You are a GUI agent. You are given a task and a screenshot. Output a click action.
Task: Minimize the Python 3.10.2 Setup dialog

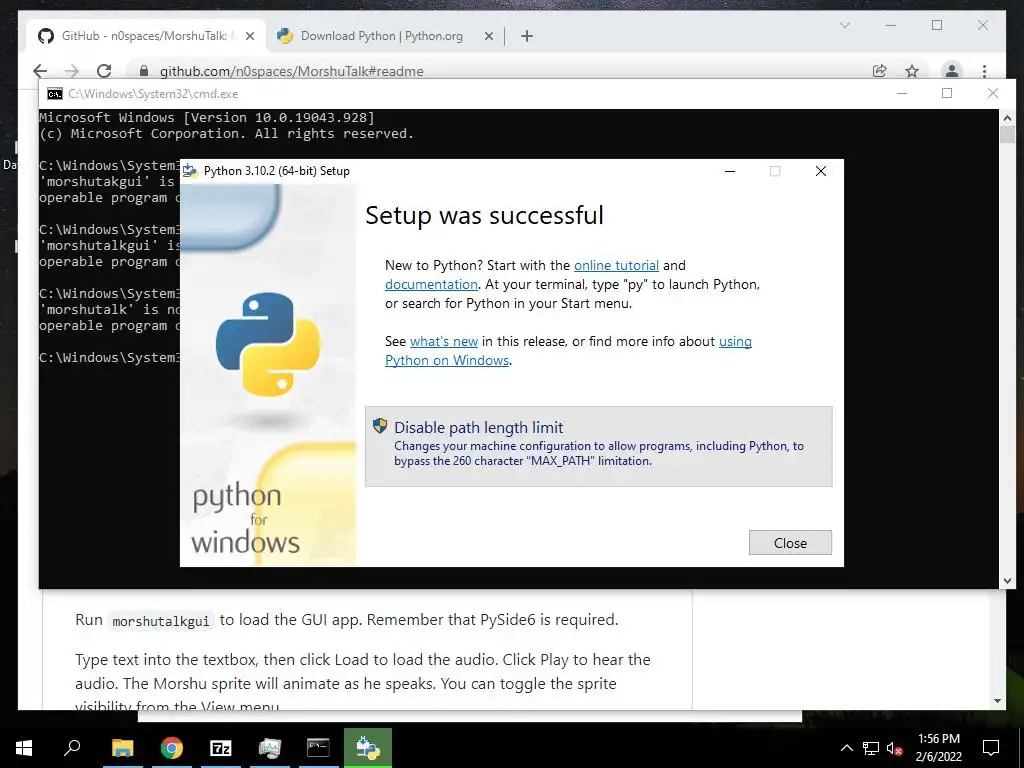pyautogui.click(x=730, y=171)
